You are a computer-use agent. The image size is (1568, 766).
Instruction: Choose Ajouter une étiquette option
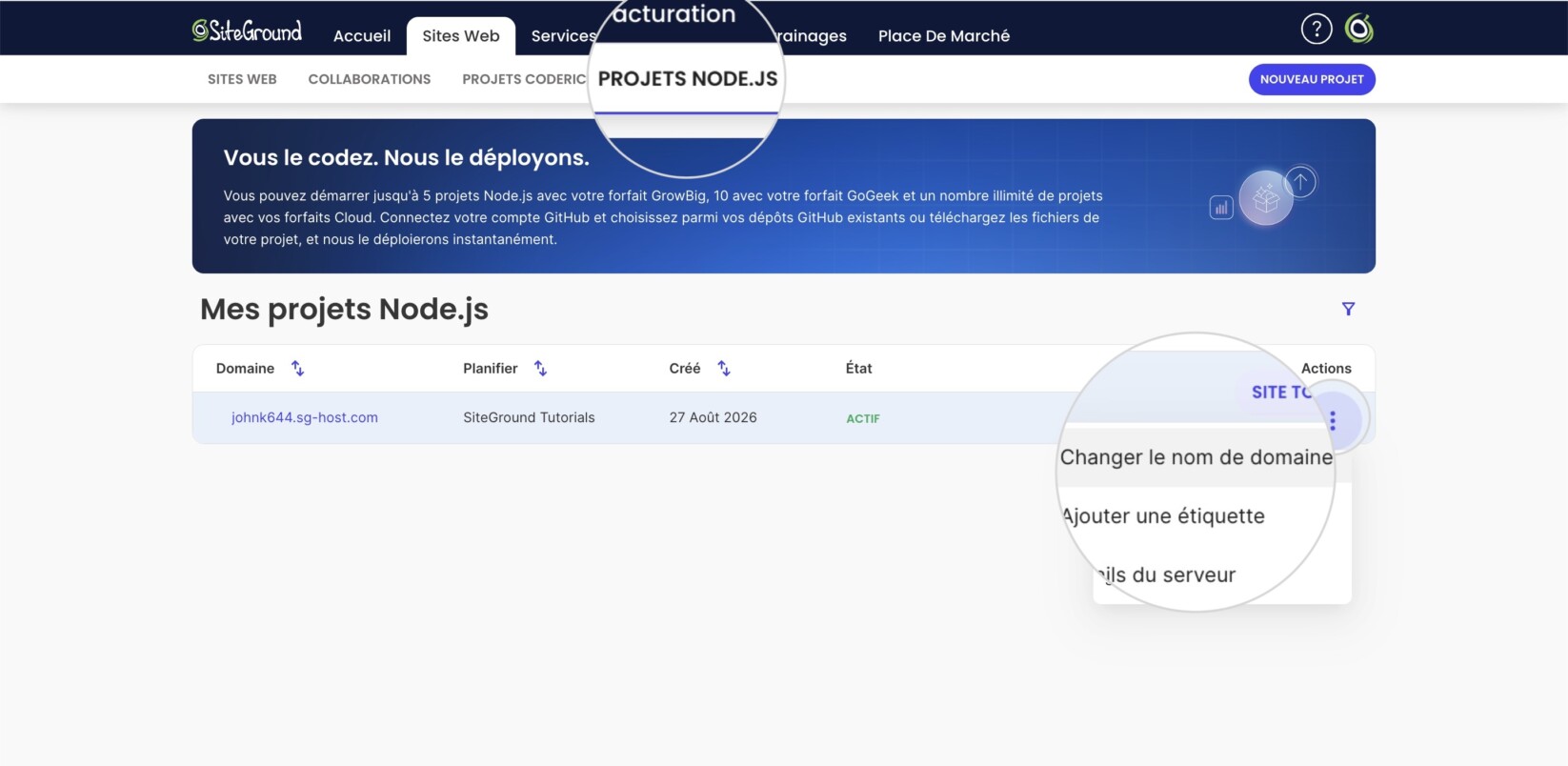[x=1164, y=516]
